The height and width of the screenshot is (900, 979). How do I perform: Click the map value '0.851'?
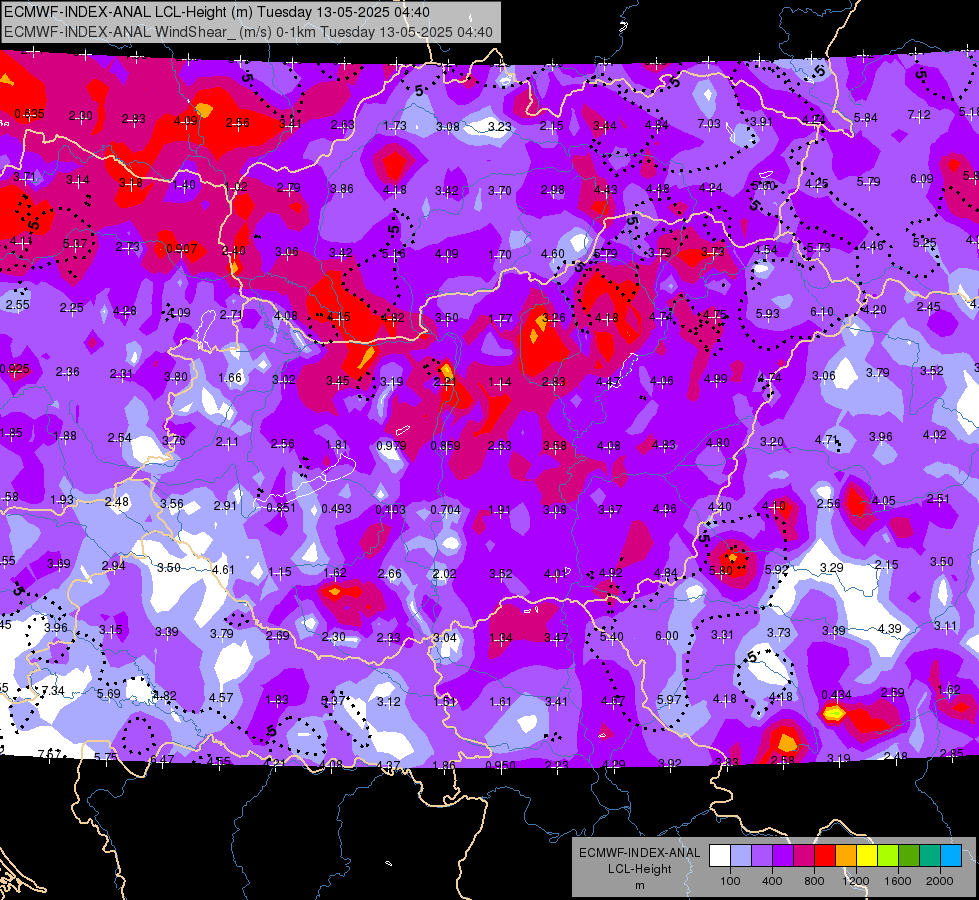[281, 507]
